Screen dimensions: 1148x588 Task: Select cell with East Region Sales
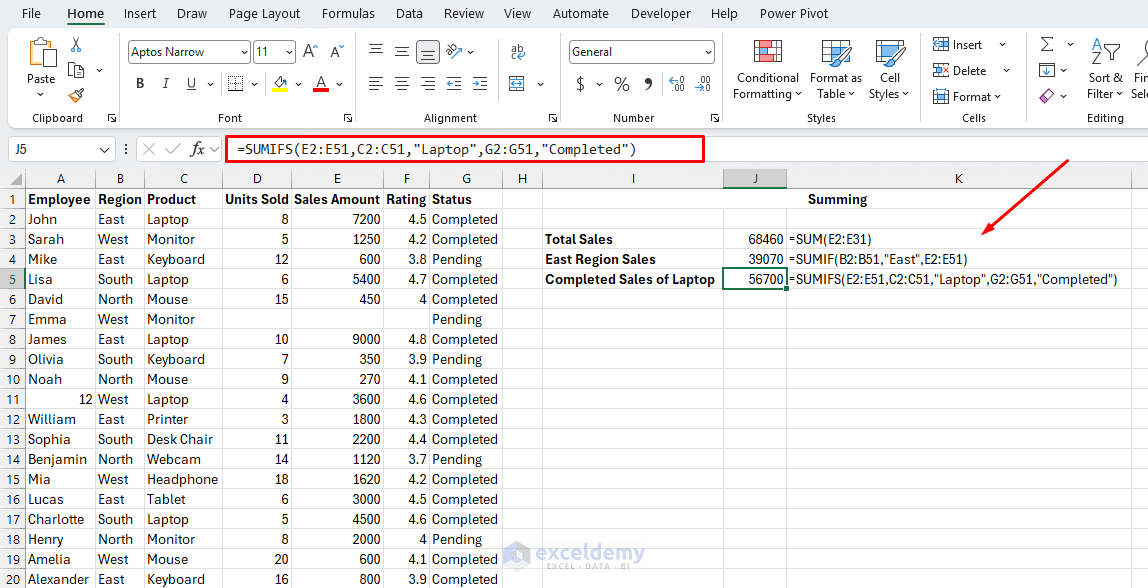(633, 259)
